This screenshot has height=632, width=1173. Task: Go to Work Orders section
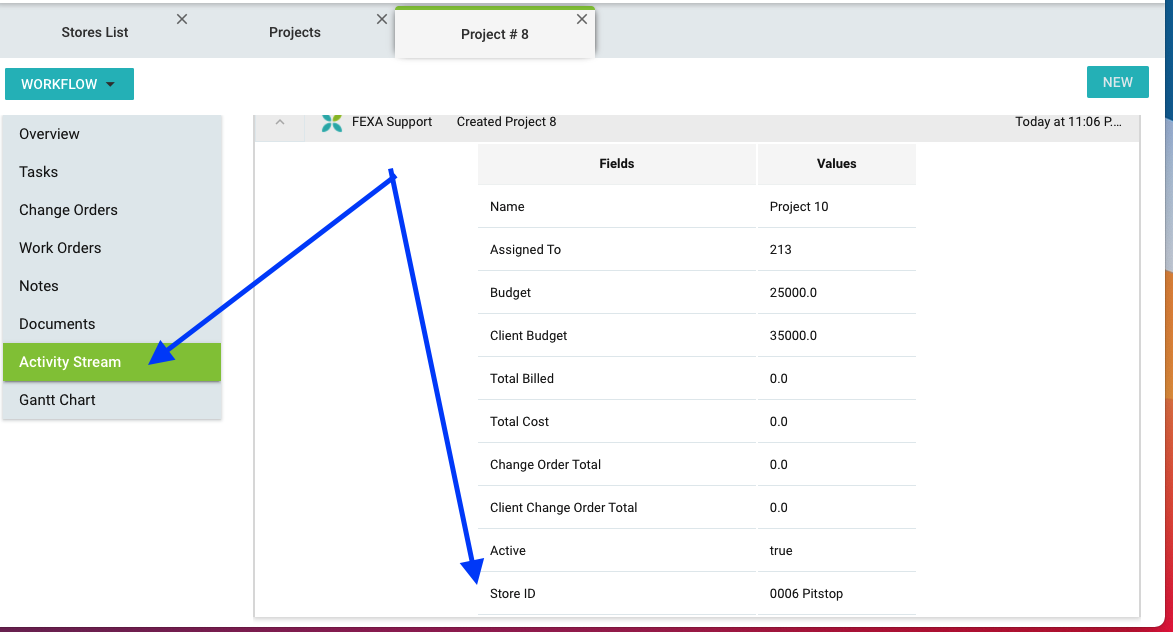coord(60,248)
